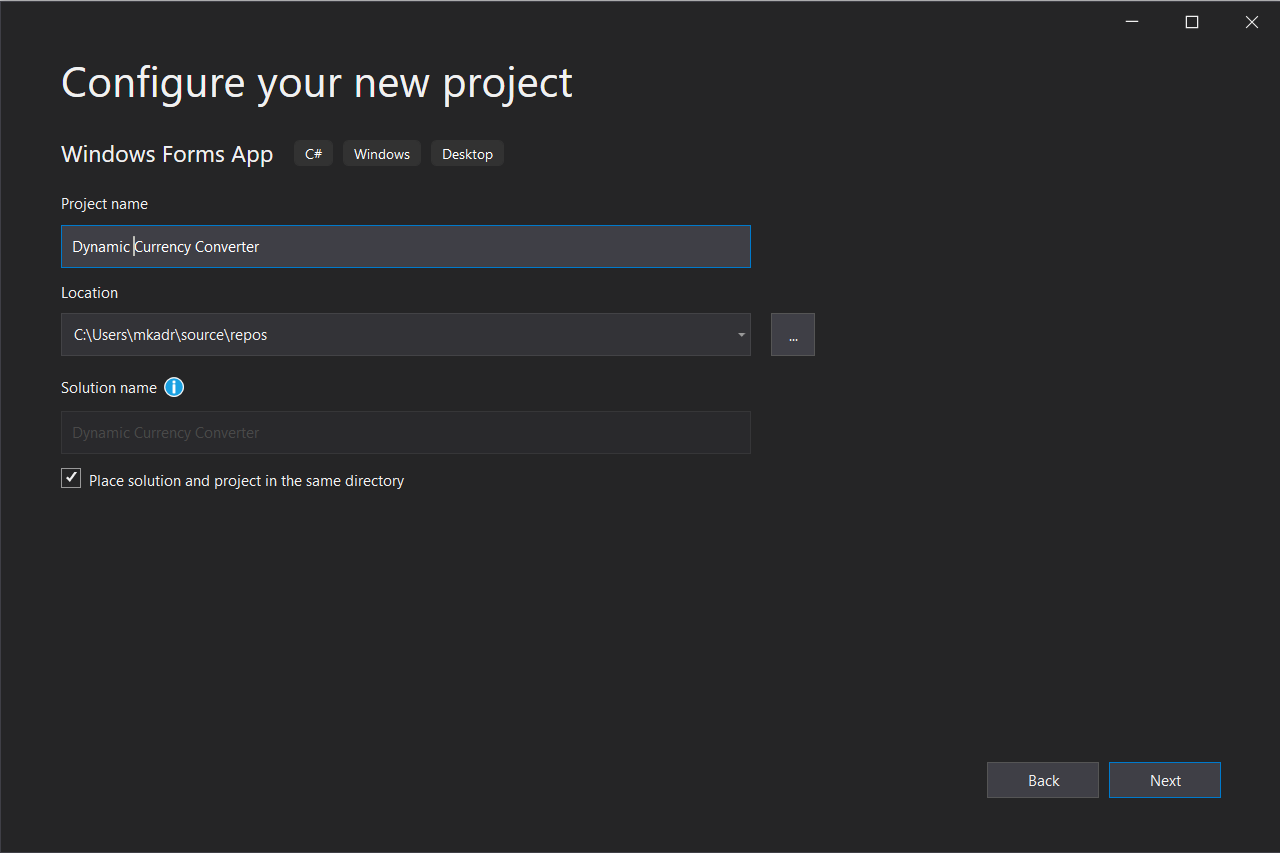Maximize the dialog window
This screenshot has height=853, width=1280.
tap(1192, 22)
